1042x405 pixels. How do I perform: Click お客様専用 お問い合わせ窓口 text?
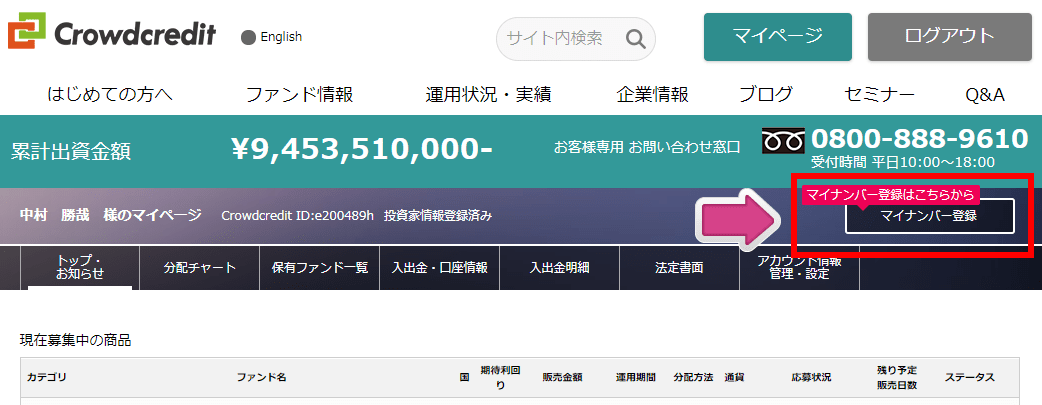click(x=647, y=147)
